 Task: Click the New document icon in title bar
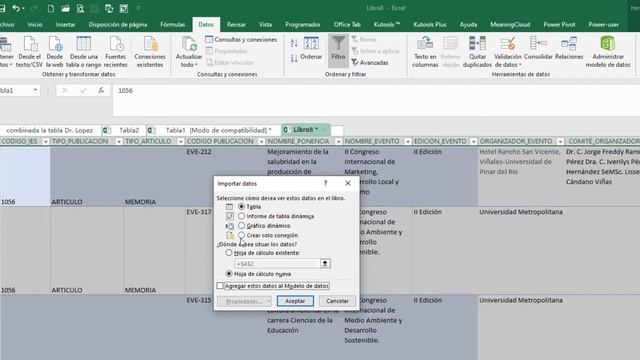51,8
